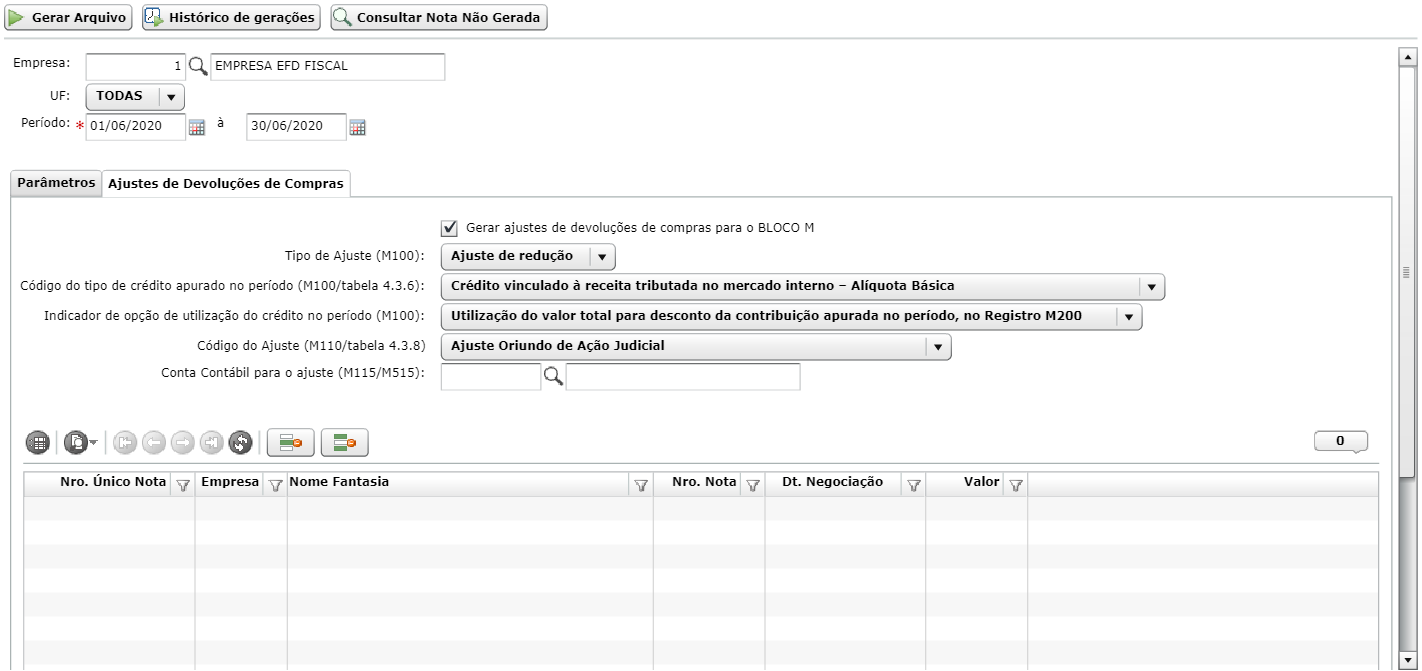Click the Conta Contábil description field
The image size is (1422, 671).
683,377
